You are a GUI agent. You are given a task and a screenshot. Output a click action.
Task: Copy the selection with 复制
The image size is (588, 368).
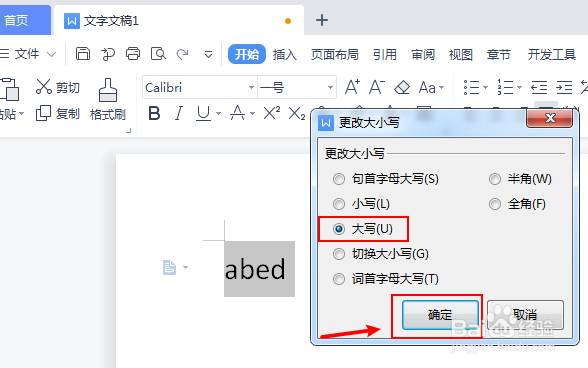click(58, 113)
